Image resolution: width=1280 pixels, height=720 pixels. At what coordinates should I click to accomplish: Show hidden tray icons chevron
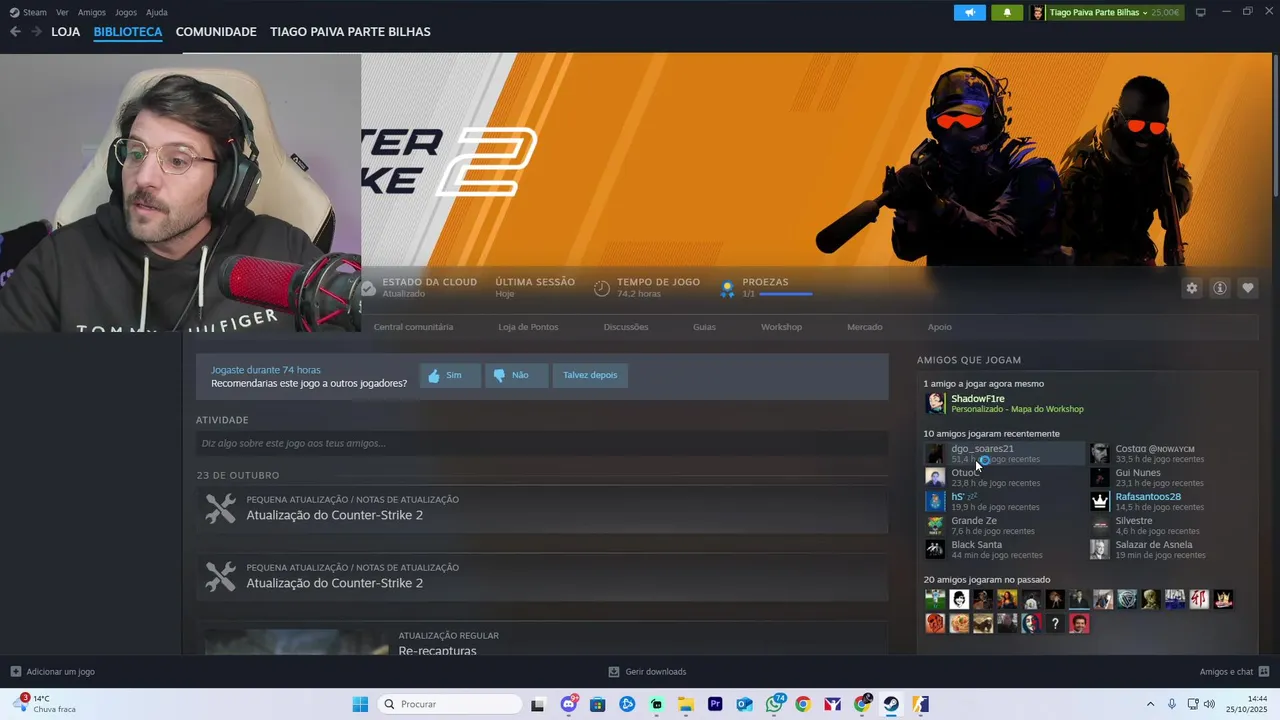point(1150,704)
